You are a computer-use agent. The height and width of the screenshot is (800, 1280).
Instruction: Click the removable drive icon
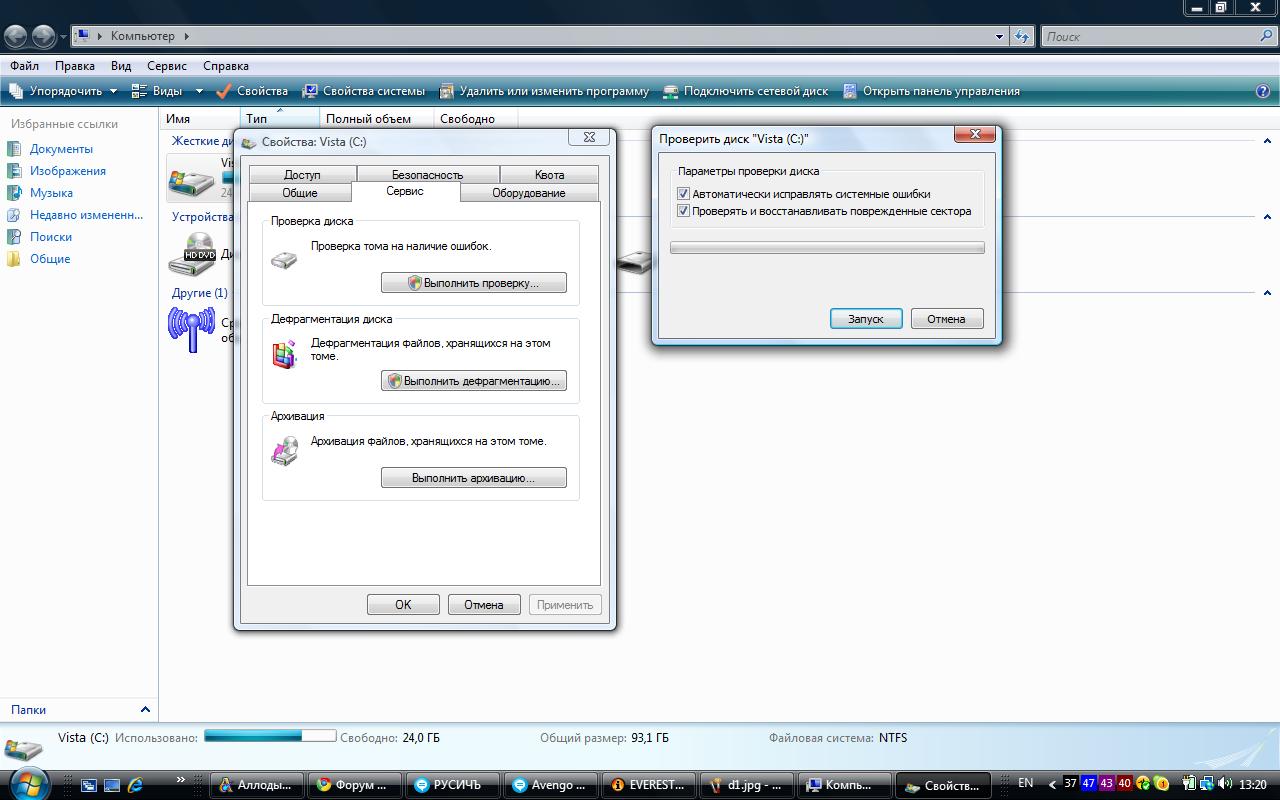click(635, 262)
